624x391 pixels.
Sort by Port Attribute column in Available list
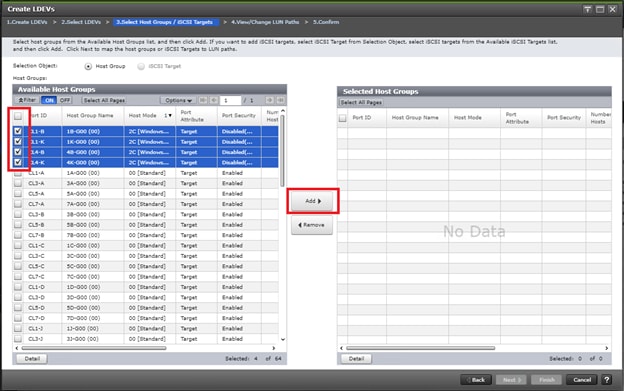[x=192, y=116]
